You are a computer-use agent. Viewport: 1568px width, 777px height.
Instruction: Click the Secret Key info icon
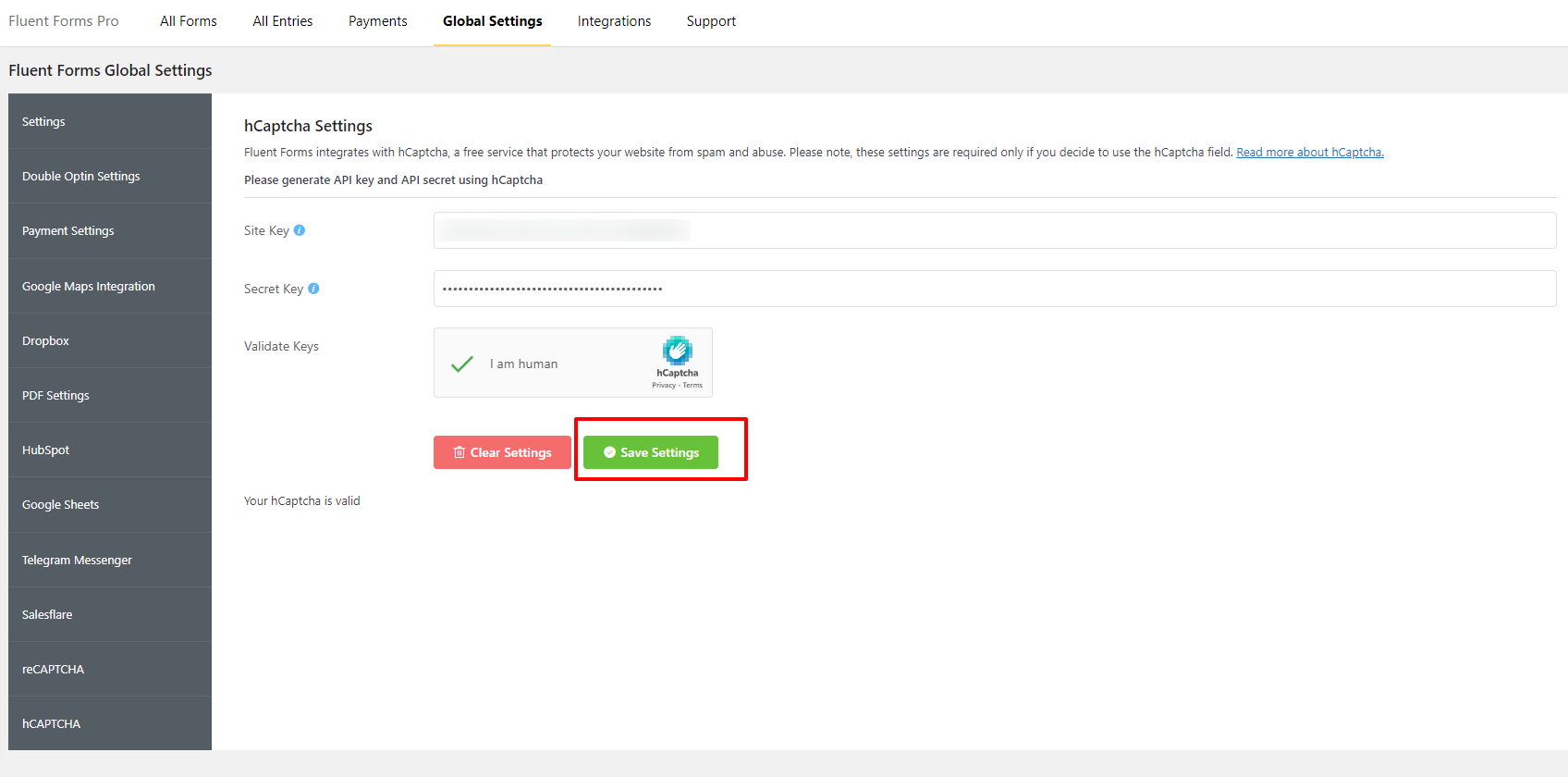(313, 289)
